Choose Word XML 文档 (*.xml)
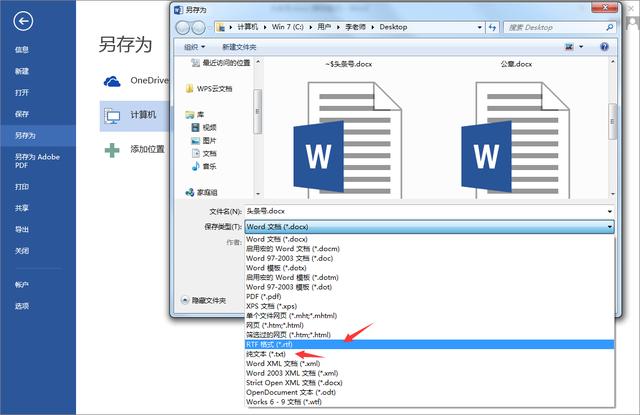 click(430, 363)
